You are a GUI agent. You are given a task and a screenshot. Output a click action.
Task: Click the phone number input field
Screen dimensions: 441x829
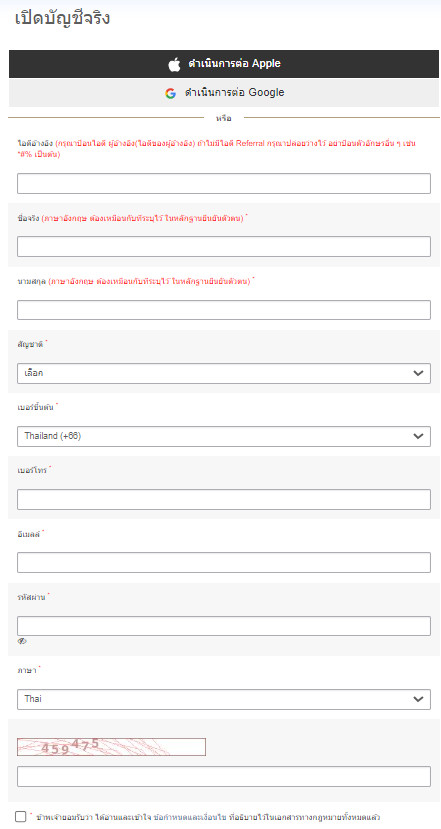(224, 499)
